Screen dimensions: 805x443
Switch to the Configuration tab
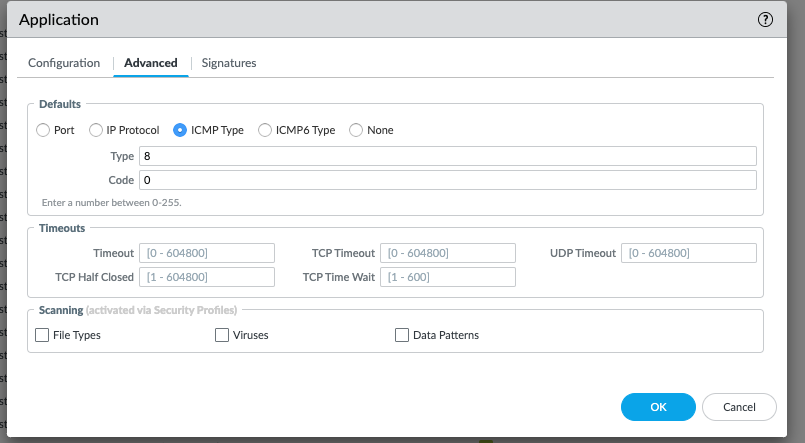coord(64,63)
